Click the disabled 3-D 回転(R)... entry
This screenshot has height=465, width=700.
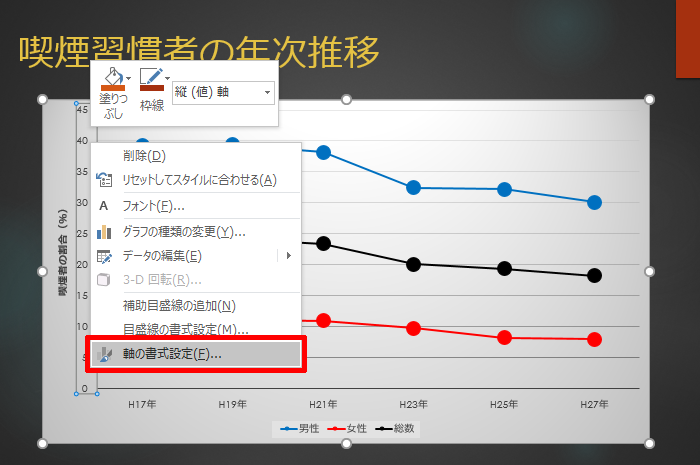pyautogui.click(x=196, y=280)
